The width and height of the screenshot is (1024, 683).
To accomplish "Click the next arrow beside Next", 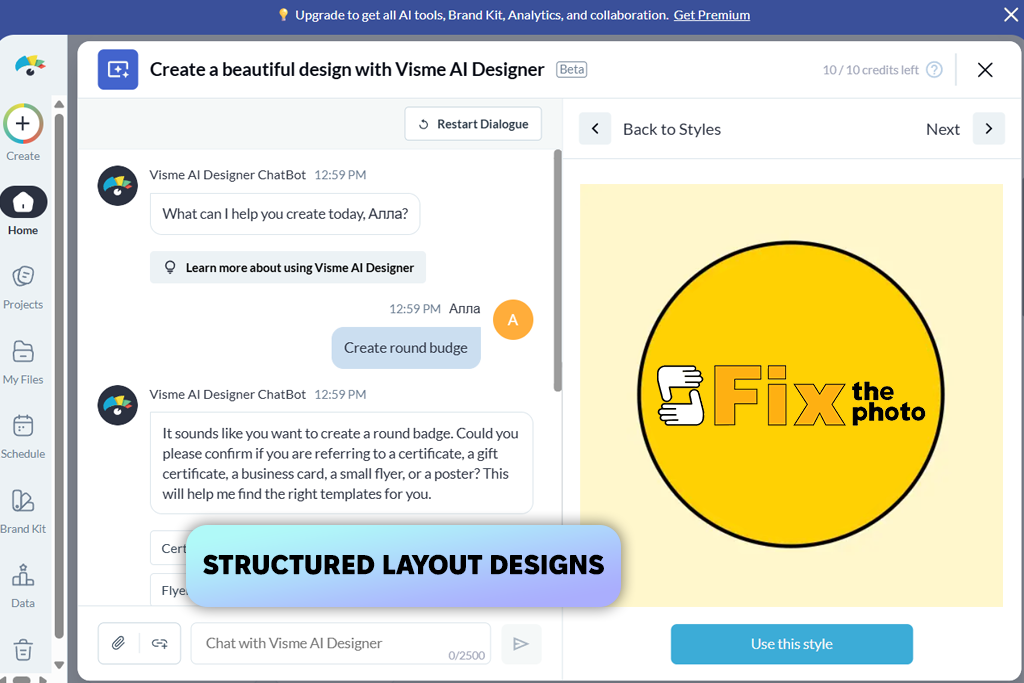I will pos(989,129).
